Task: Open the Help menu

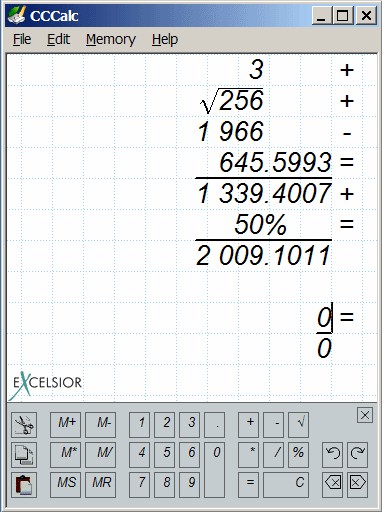Action: click(165, 40)
